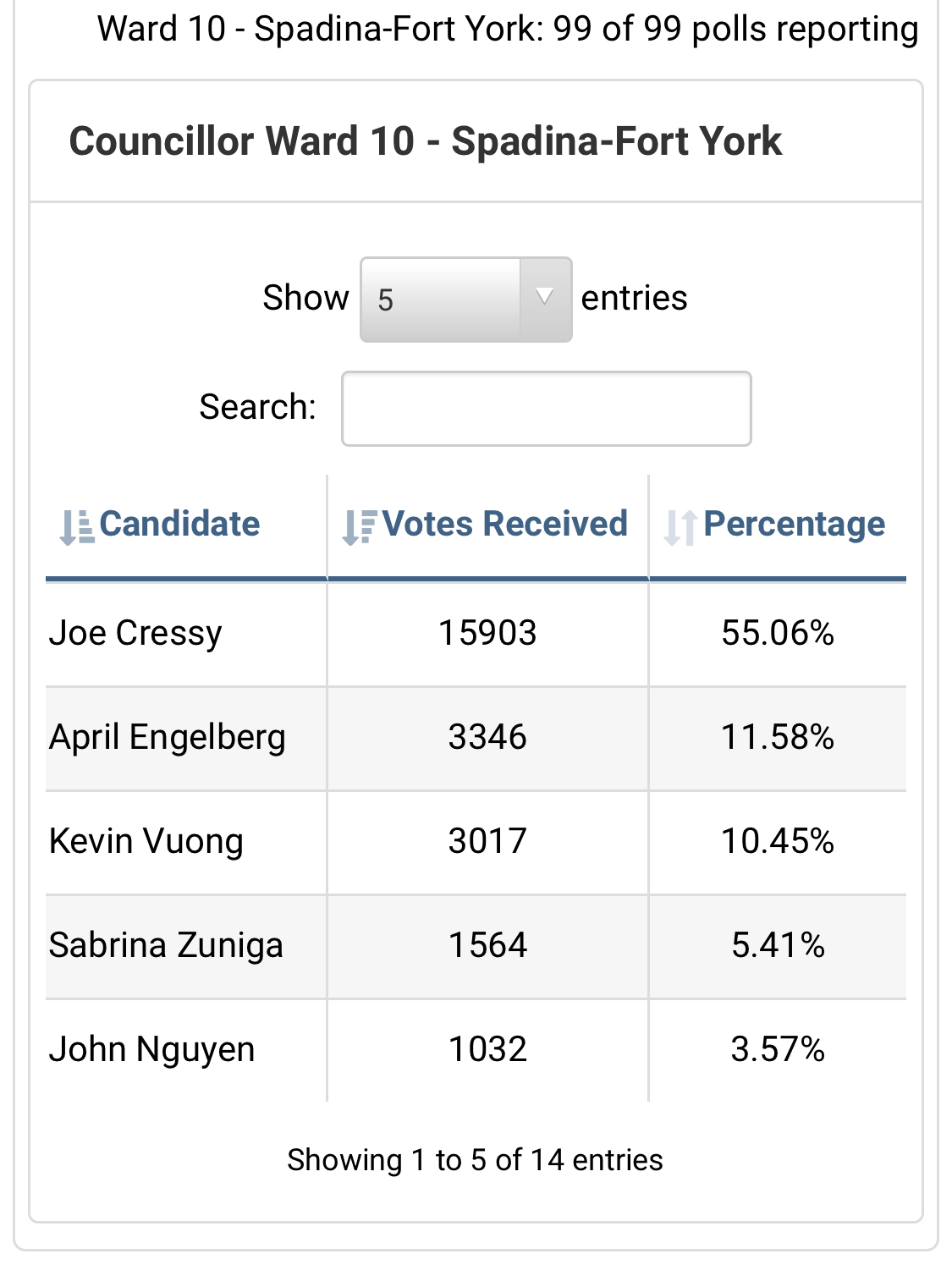Click the Councillor Ward 10 panel heading
This screenshot has width=952, height=1276.
coord(425,141)
